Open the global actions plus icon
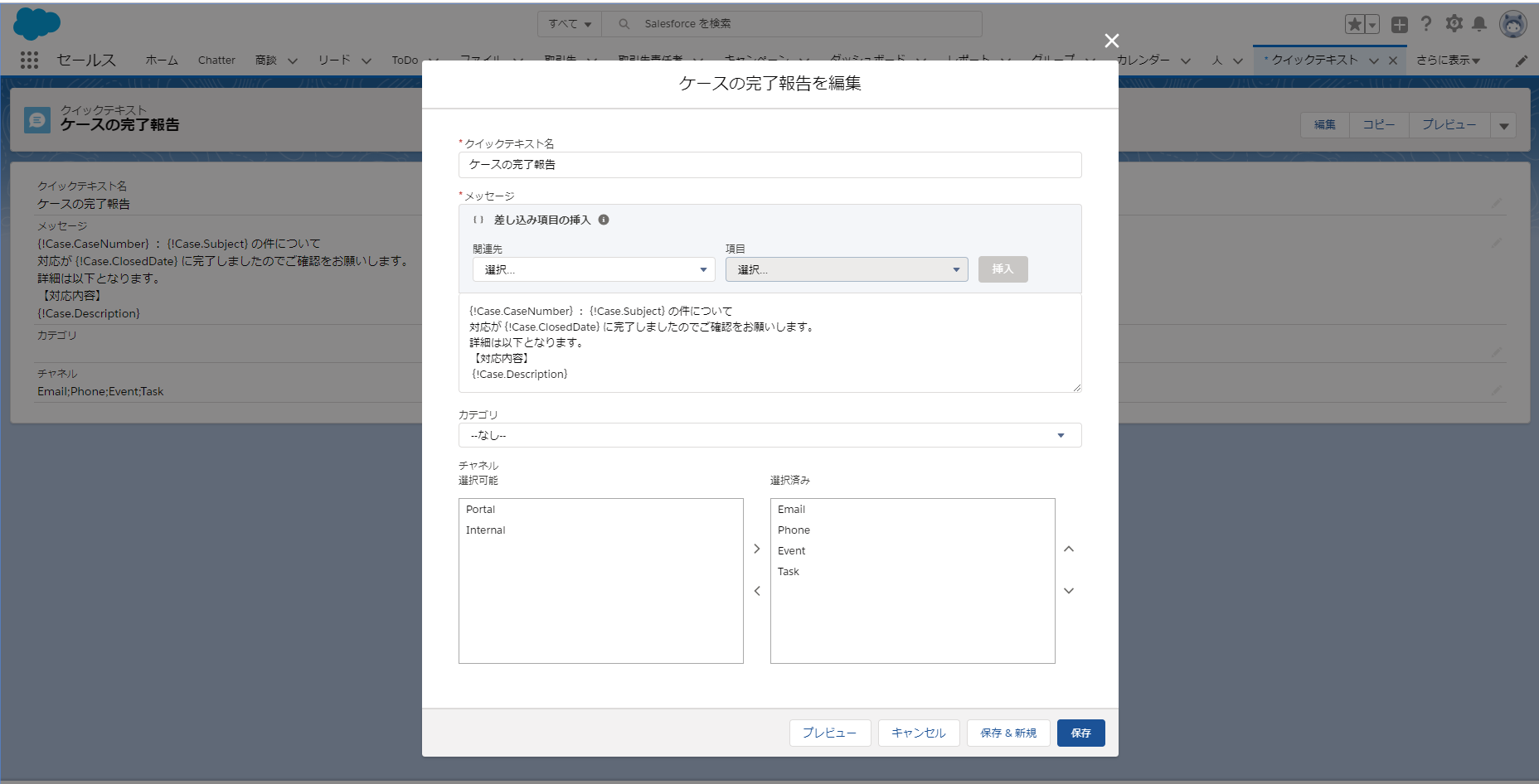This screenshot has height=784, width=1539. pyautogui.click(x=1400, y=24)
